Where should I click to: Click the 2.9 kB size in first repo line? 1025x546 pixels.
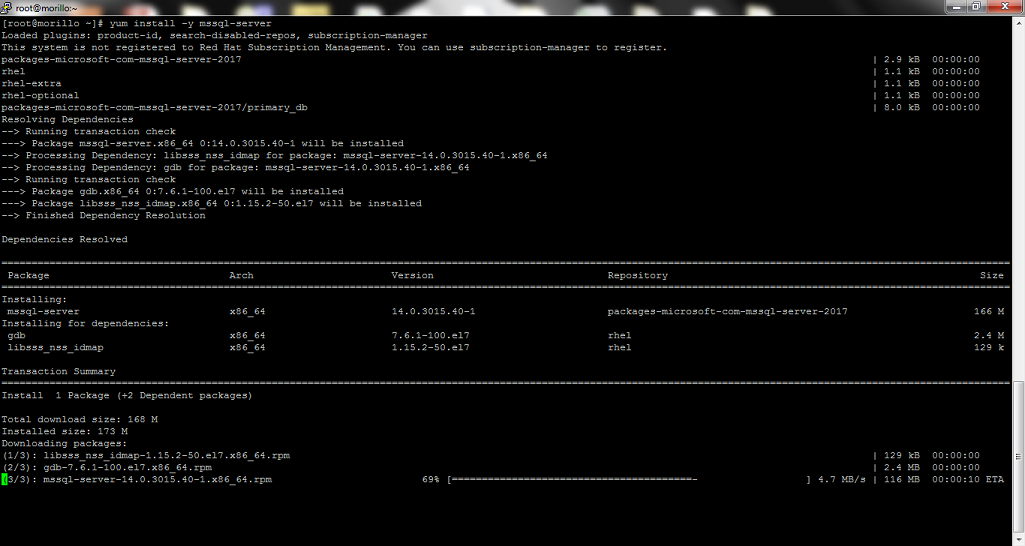point(902,60)
